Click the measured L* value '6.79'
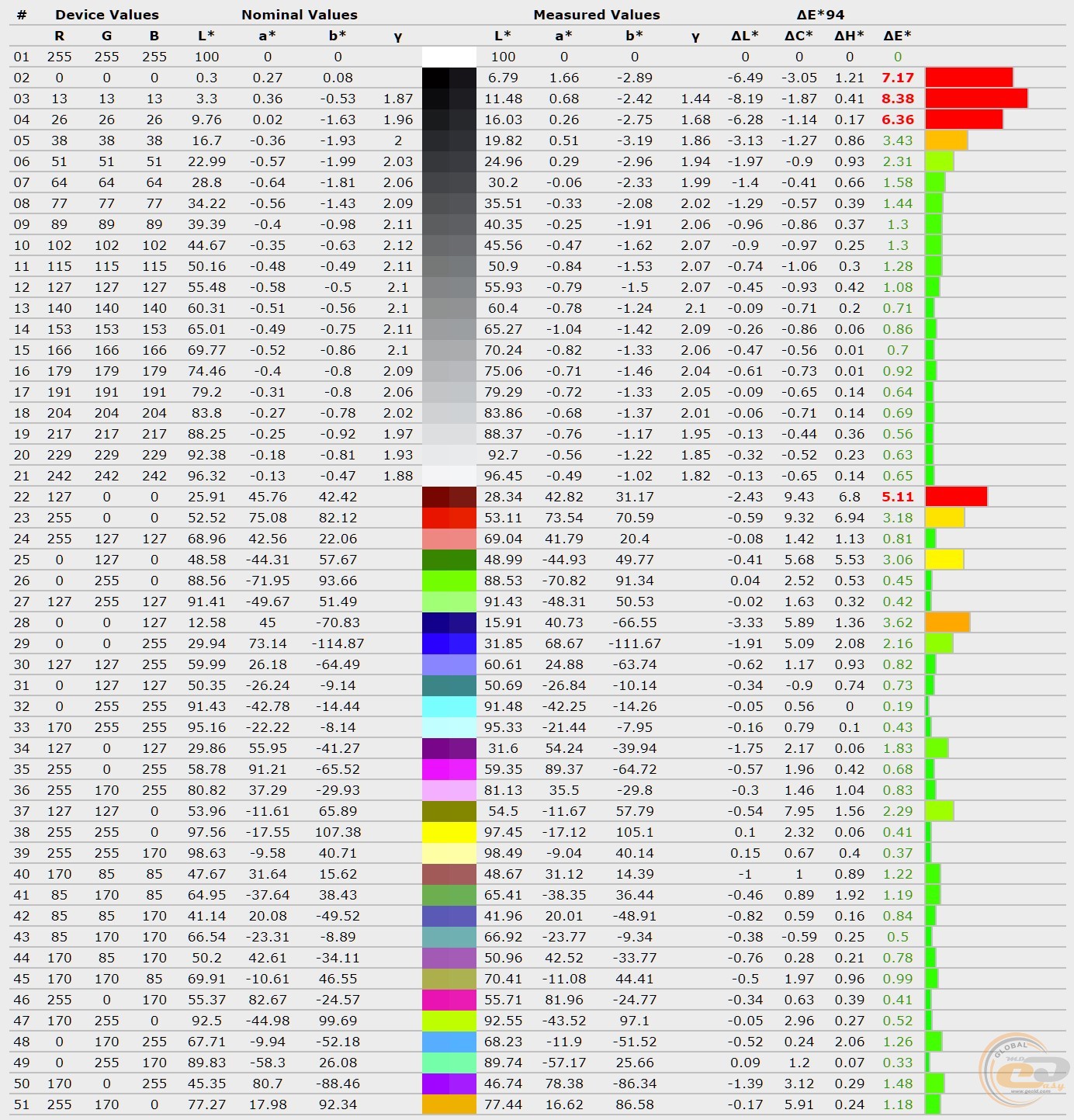This screenshot has width=1074, height=1120. pos(503,78)
